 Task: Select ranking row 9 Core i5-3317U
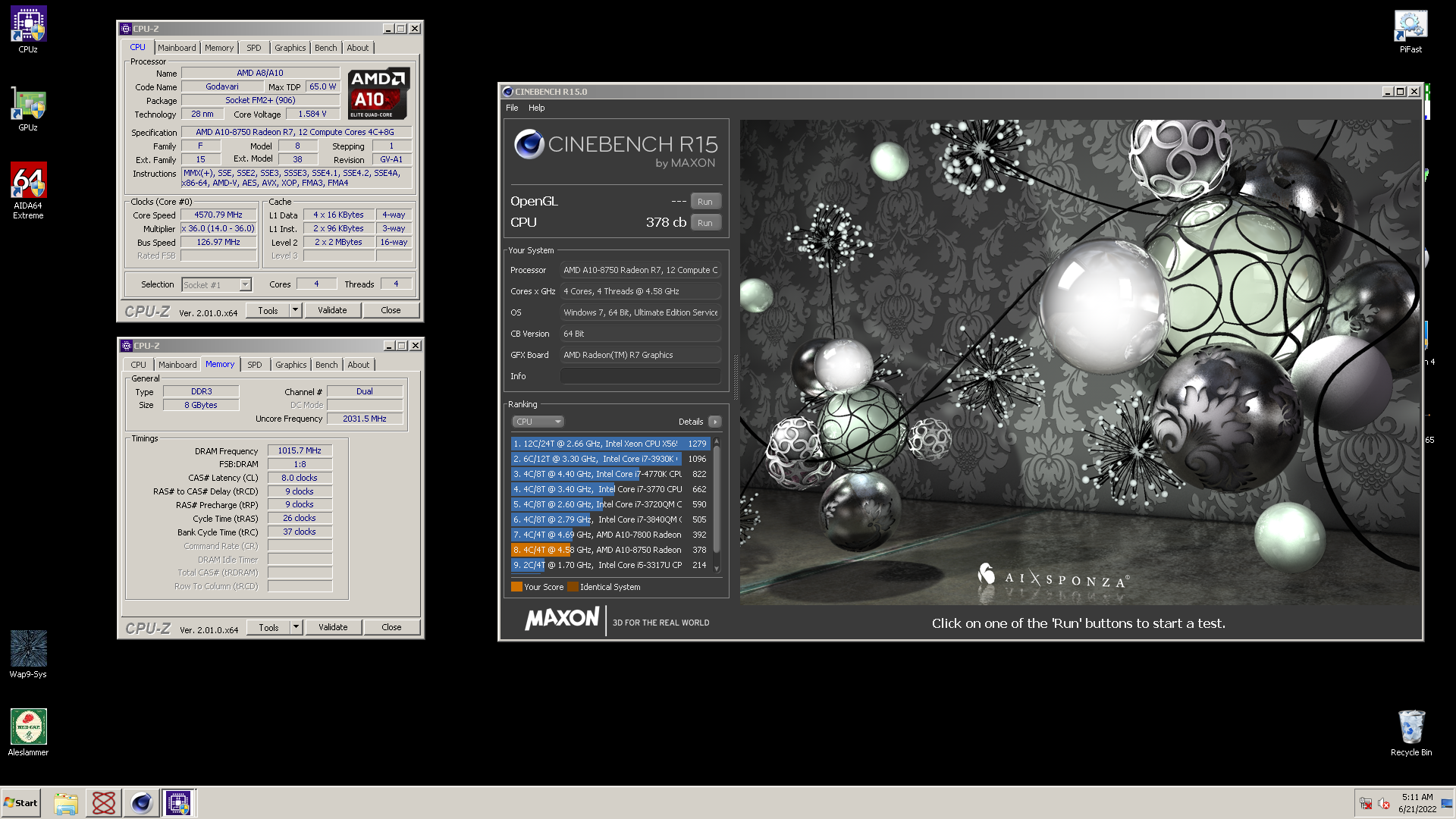(610, 565)
